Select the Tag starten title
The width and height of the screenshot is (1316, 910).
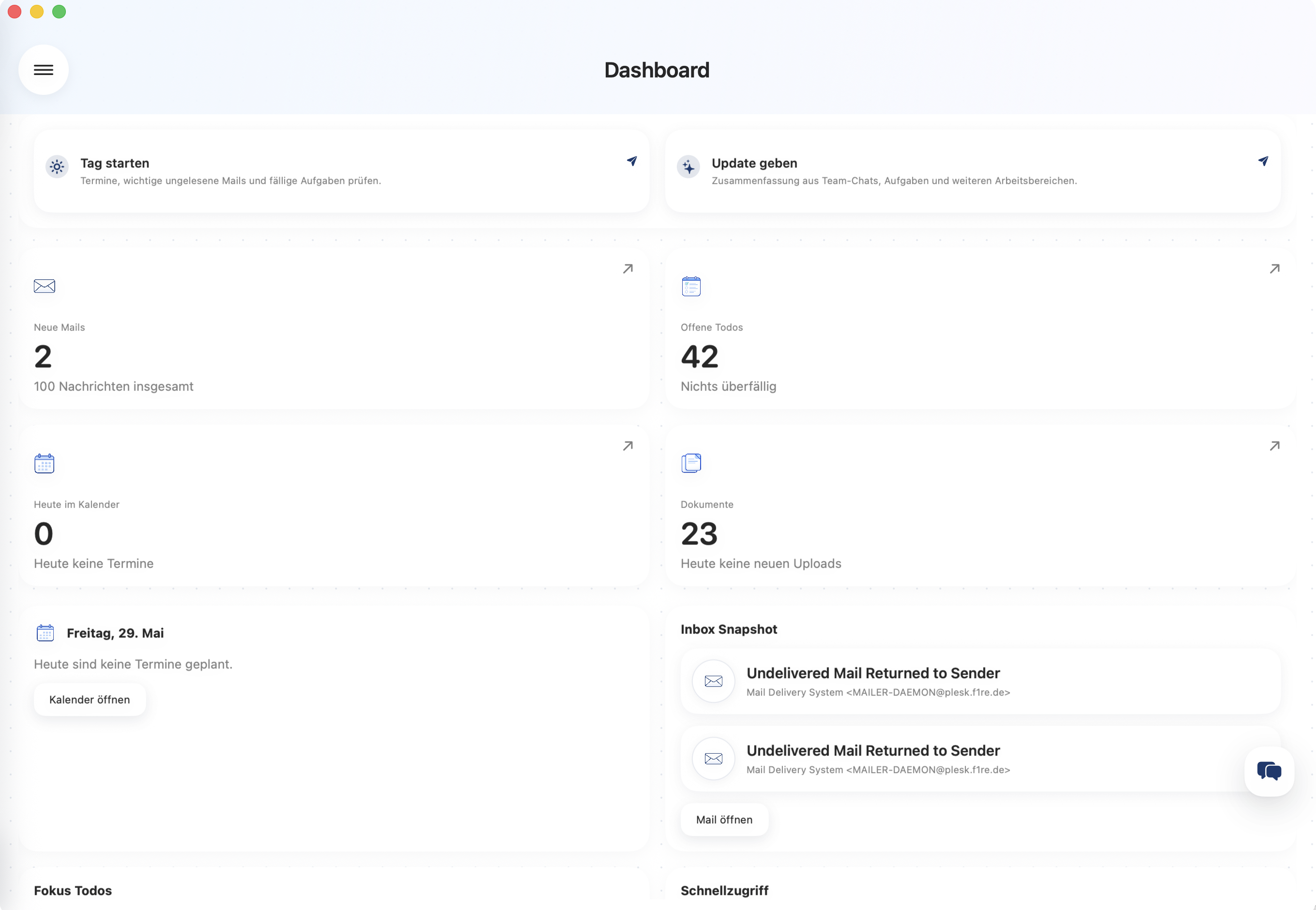coord(115,163)
